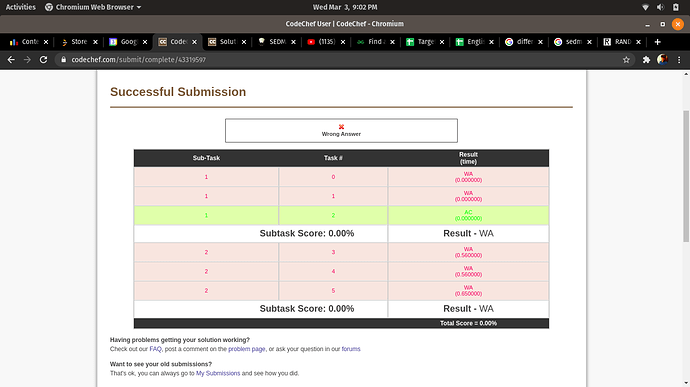
Task: Click the Sub-Task column header
Action: tap(206, 158)
